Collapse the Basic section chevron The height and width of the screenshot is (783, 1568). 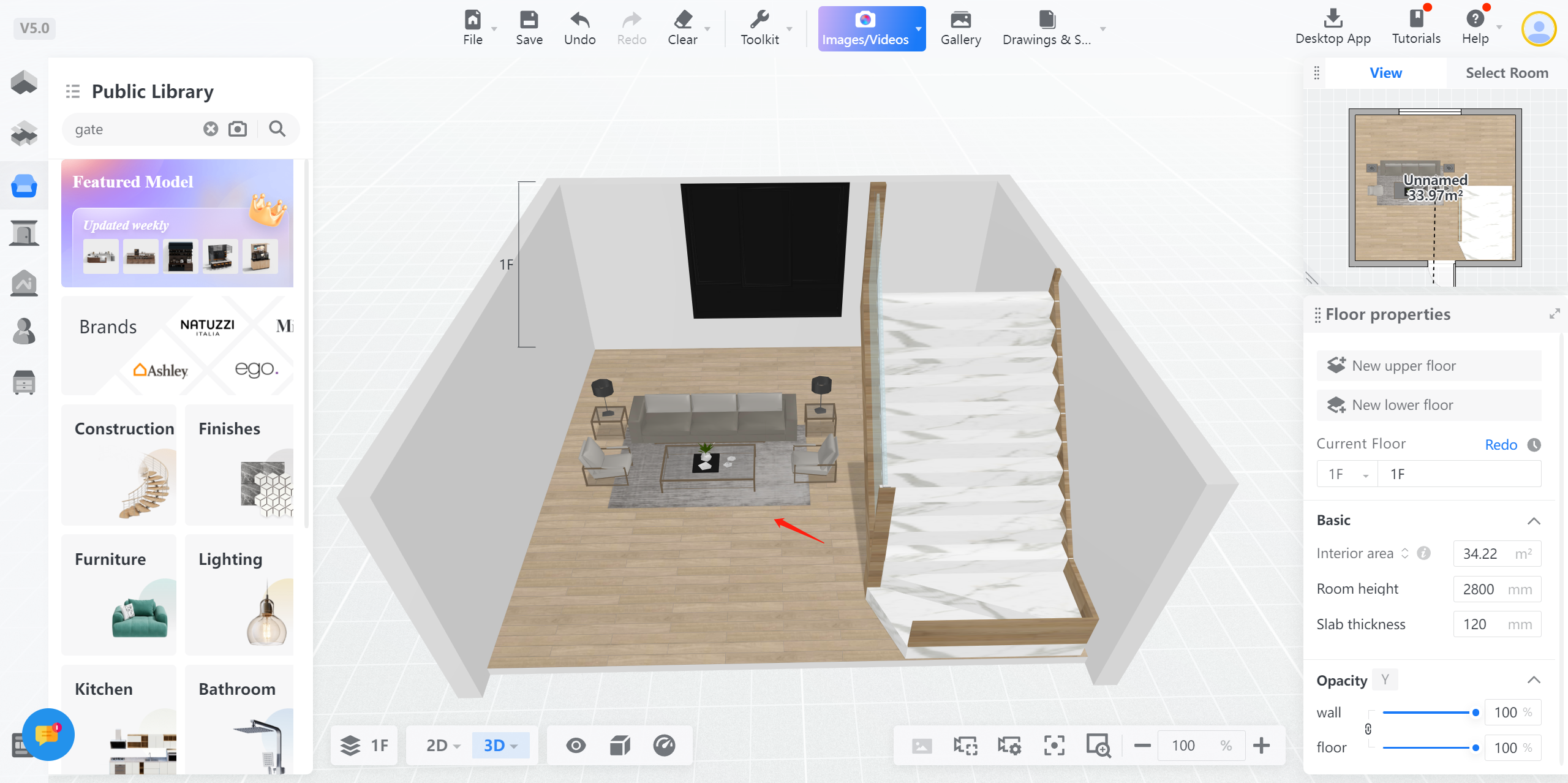coord(1533,521)
